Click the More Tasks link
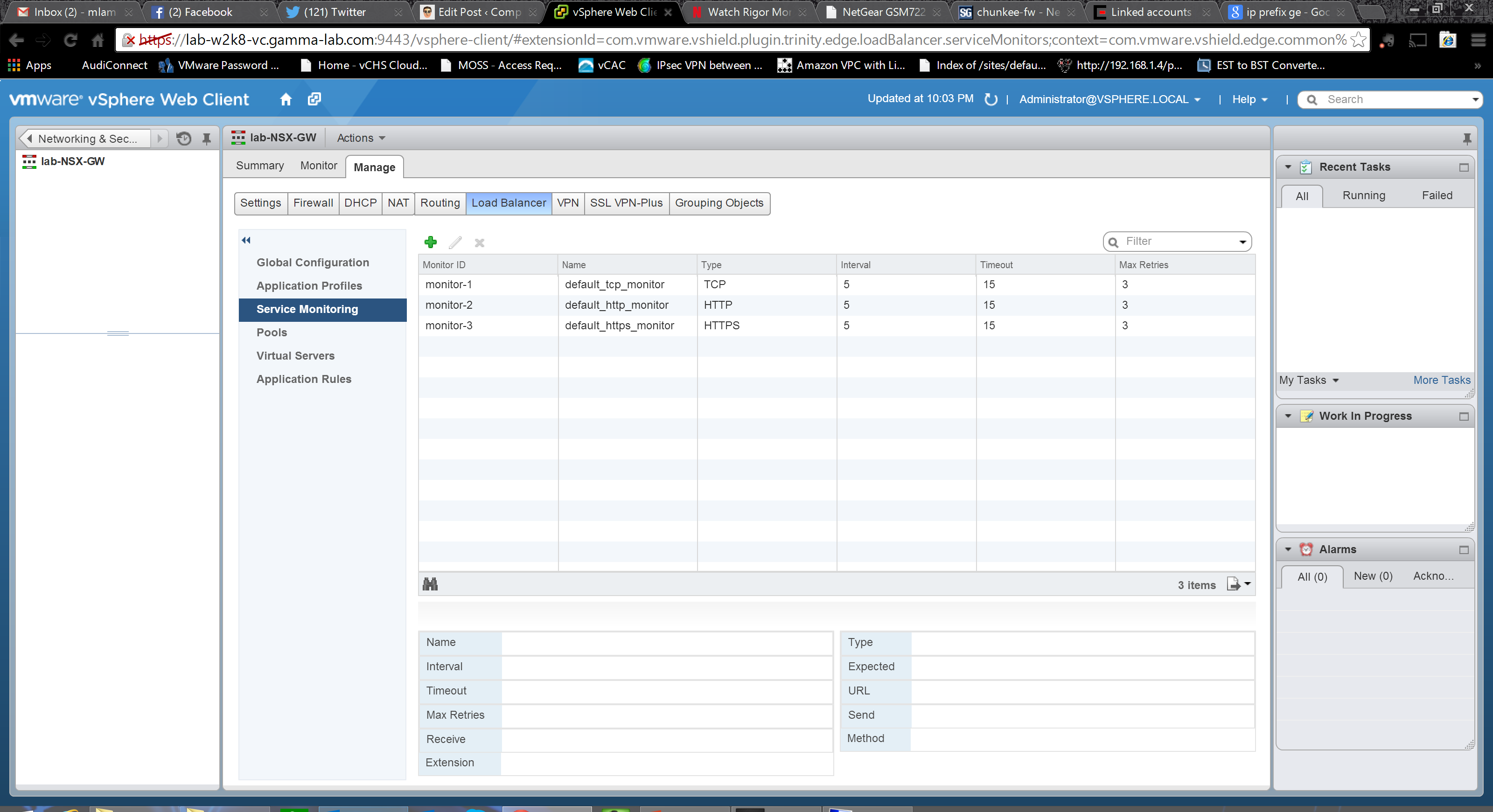The height and width of the screenshot is (812, 1493). tap(1441, 381)
